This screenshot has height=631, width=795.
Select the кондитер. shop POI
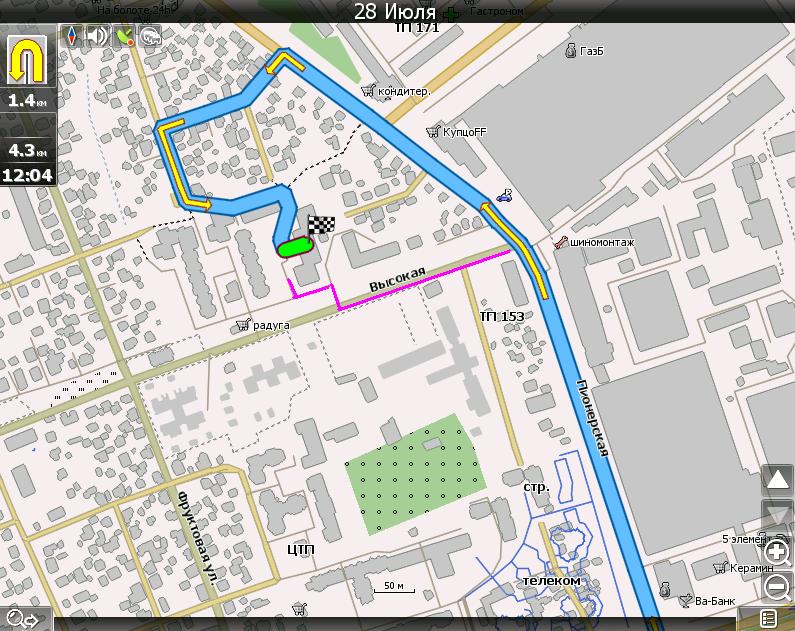[x=396, y=91]
